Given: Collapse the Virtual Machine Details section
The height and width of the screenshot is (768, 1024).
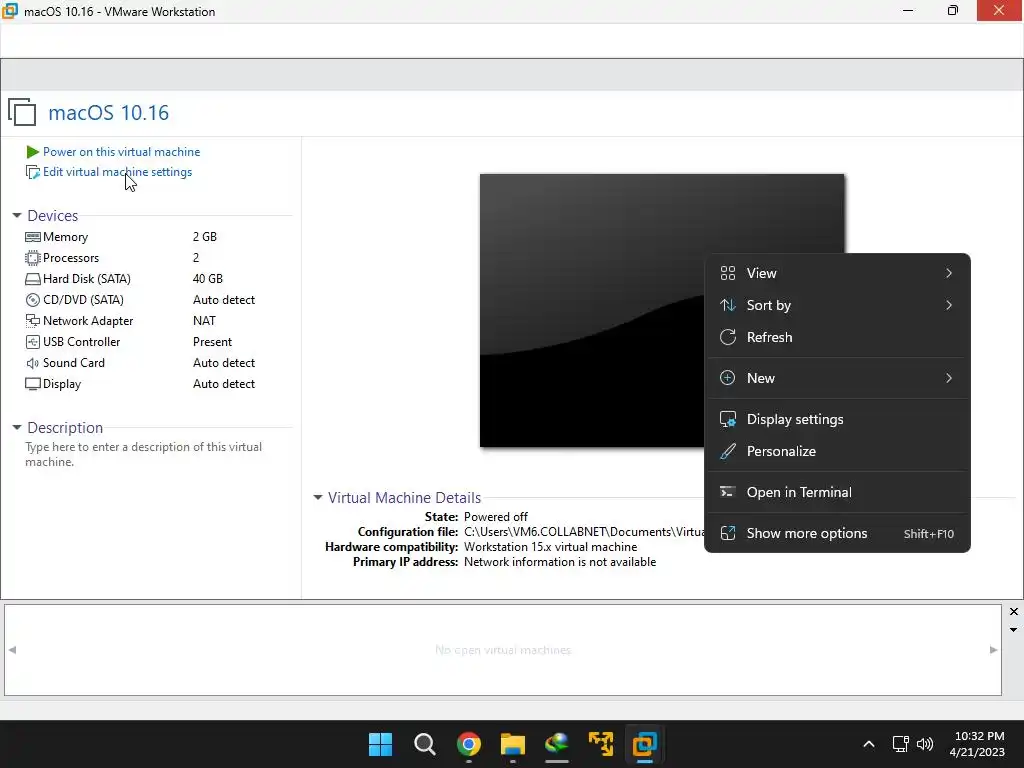Looking at the screenshot, I should coord(317,498).
